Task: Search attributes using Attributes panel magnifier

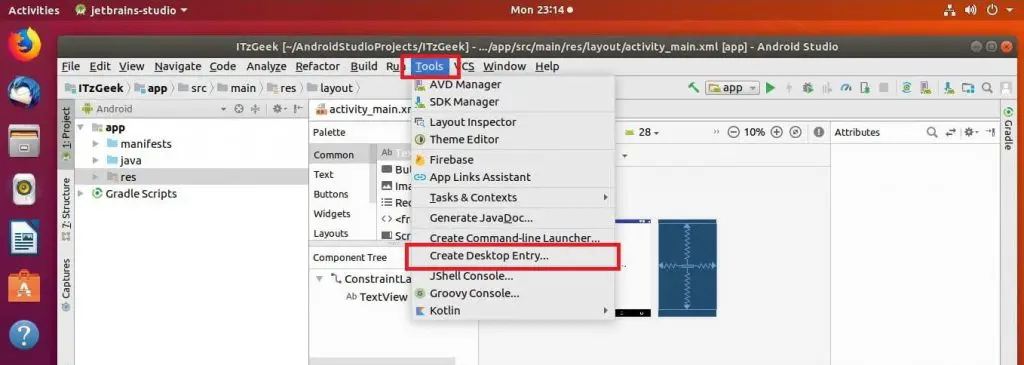Action: pos(932,132)
